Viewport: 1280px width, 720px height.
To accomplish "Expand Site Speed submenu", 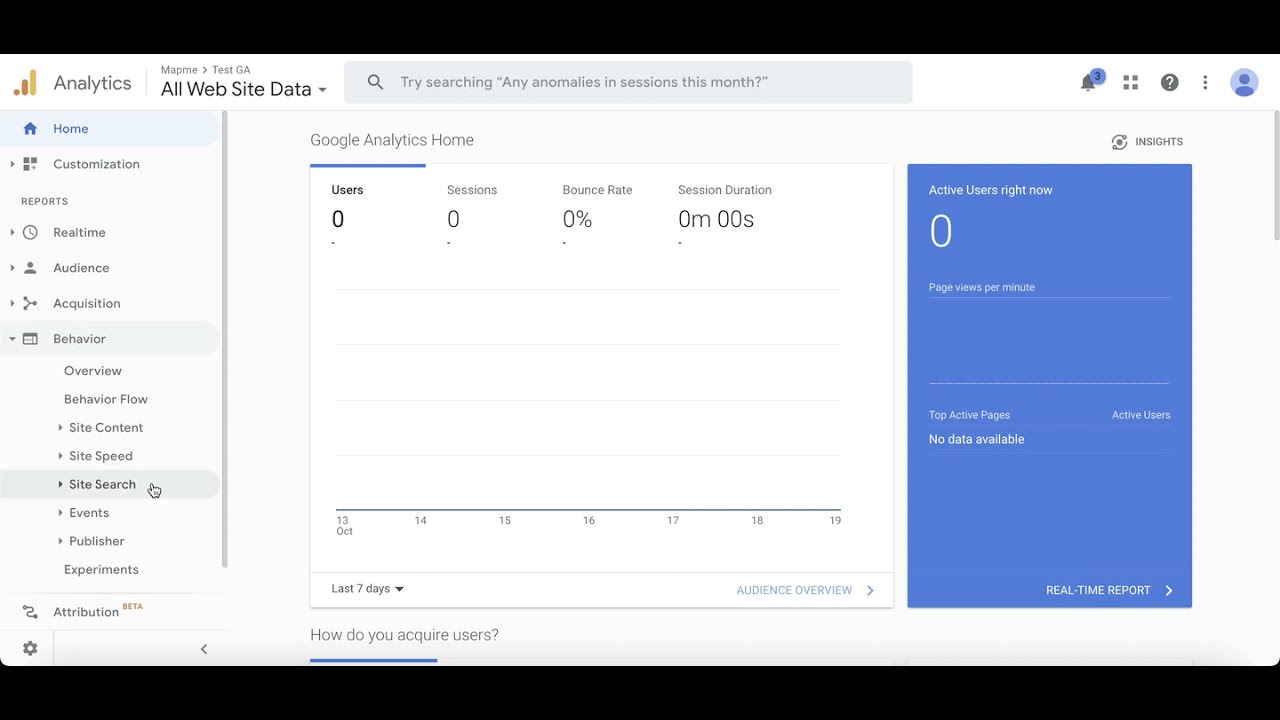I will click(60, 456).
